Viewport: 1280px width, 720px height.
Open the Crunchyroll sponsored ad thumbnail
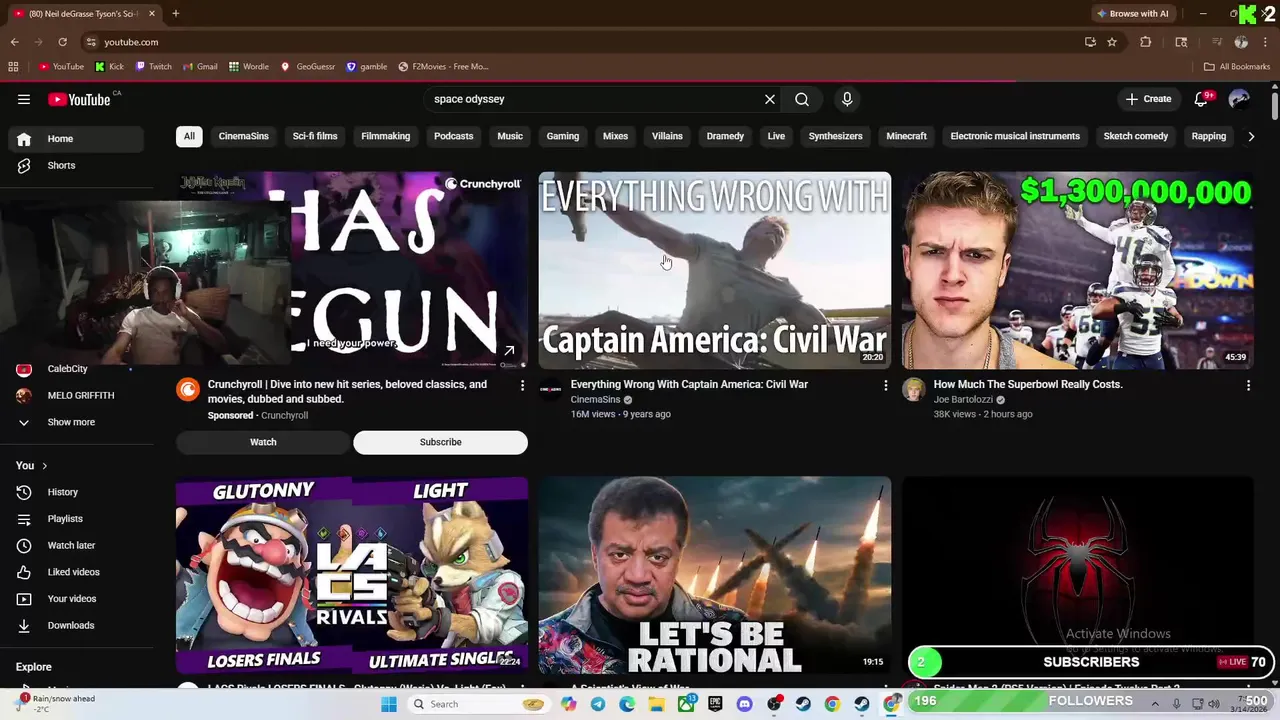coord(410,270)
